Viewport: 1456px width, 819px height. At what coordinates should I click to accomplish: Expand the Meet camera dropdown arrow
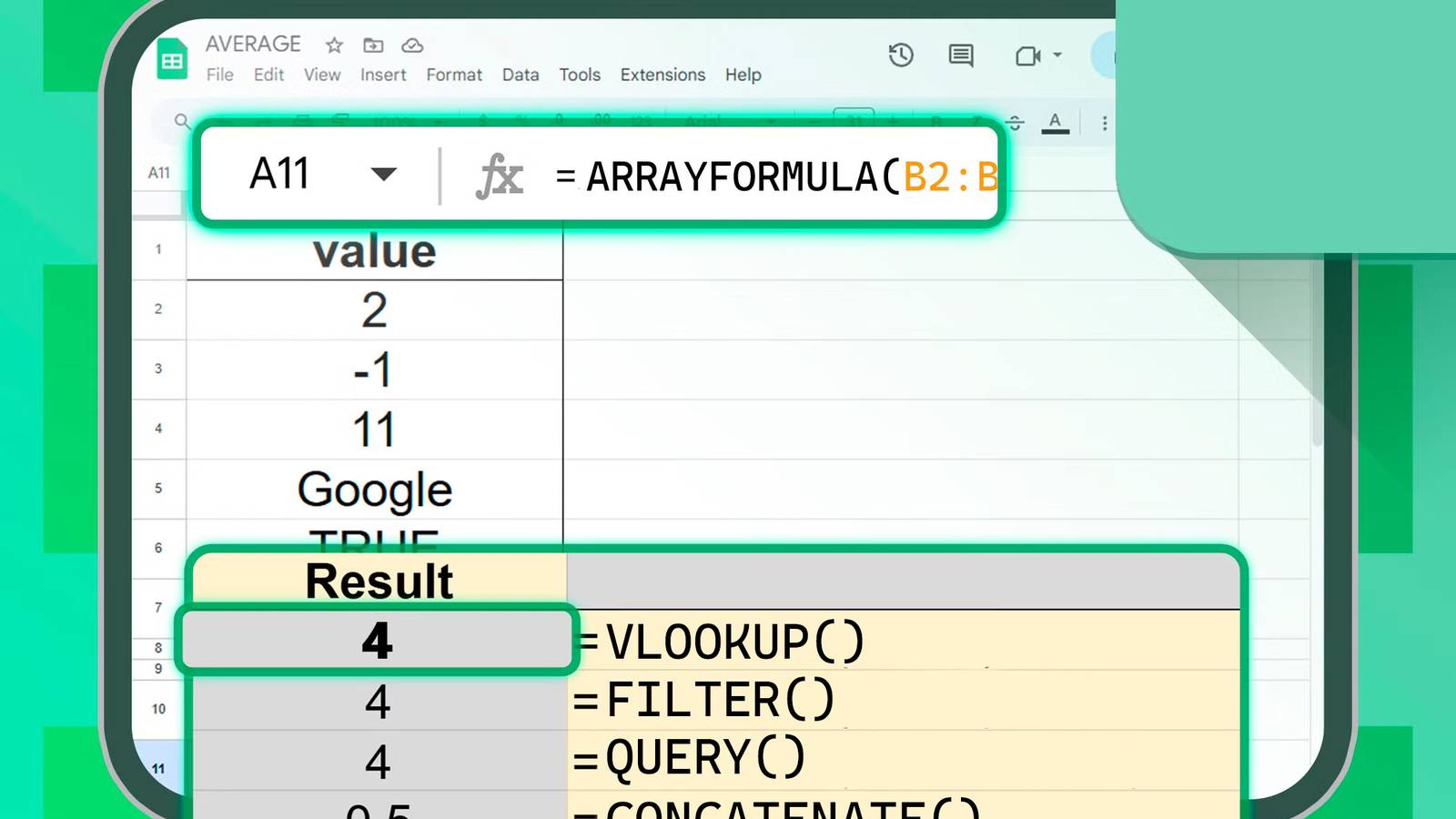[x=1057, y=56]
